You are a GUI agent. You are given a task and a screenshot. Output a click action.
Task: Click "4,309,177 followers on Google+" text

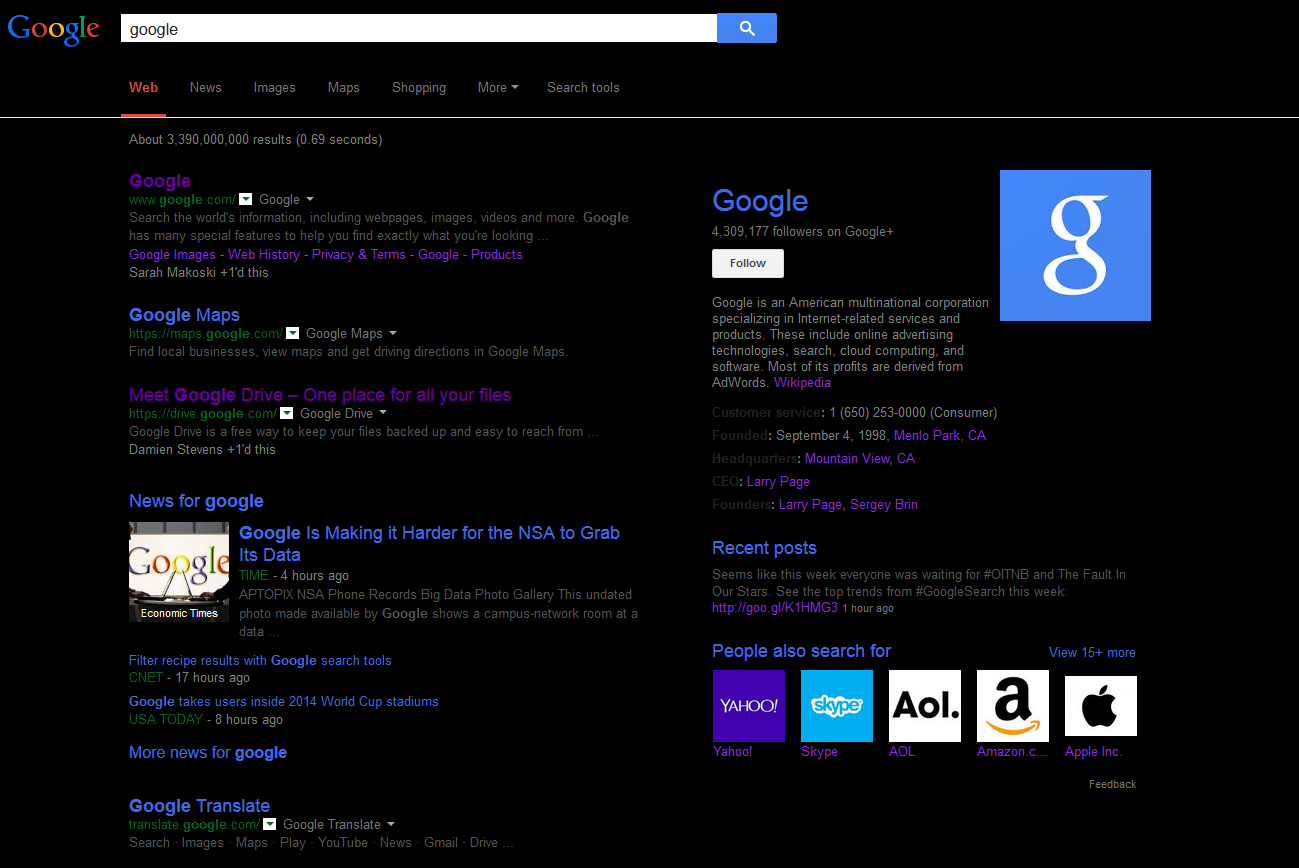(x=803, y=231)
